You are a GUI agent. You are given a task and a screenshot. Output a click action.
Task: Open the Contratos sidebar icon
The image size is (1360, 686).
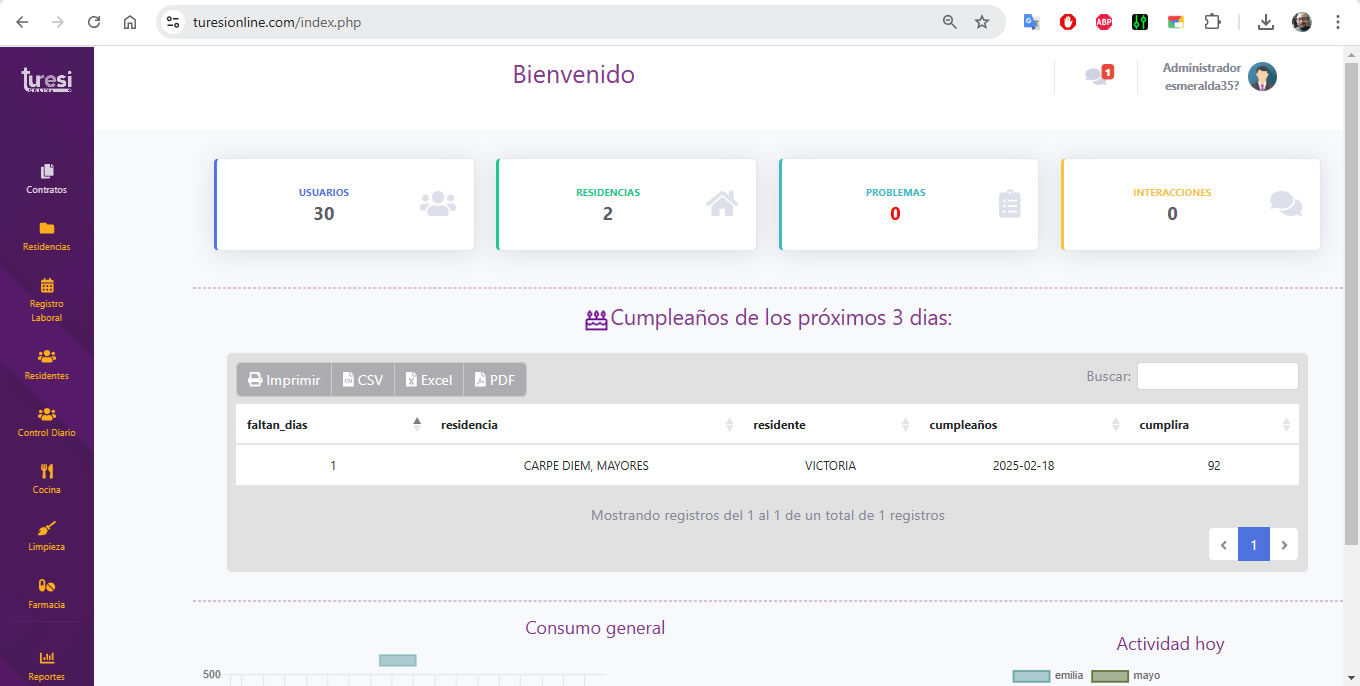(47, 171)
